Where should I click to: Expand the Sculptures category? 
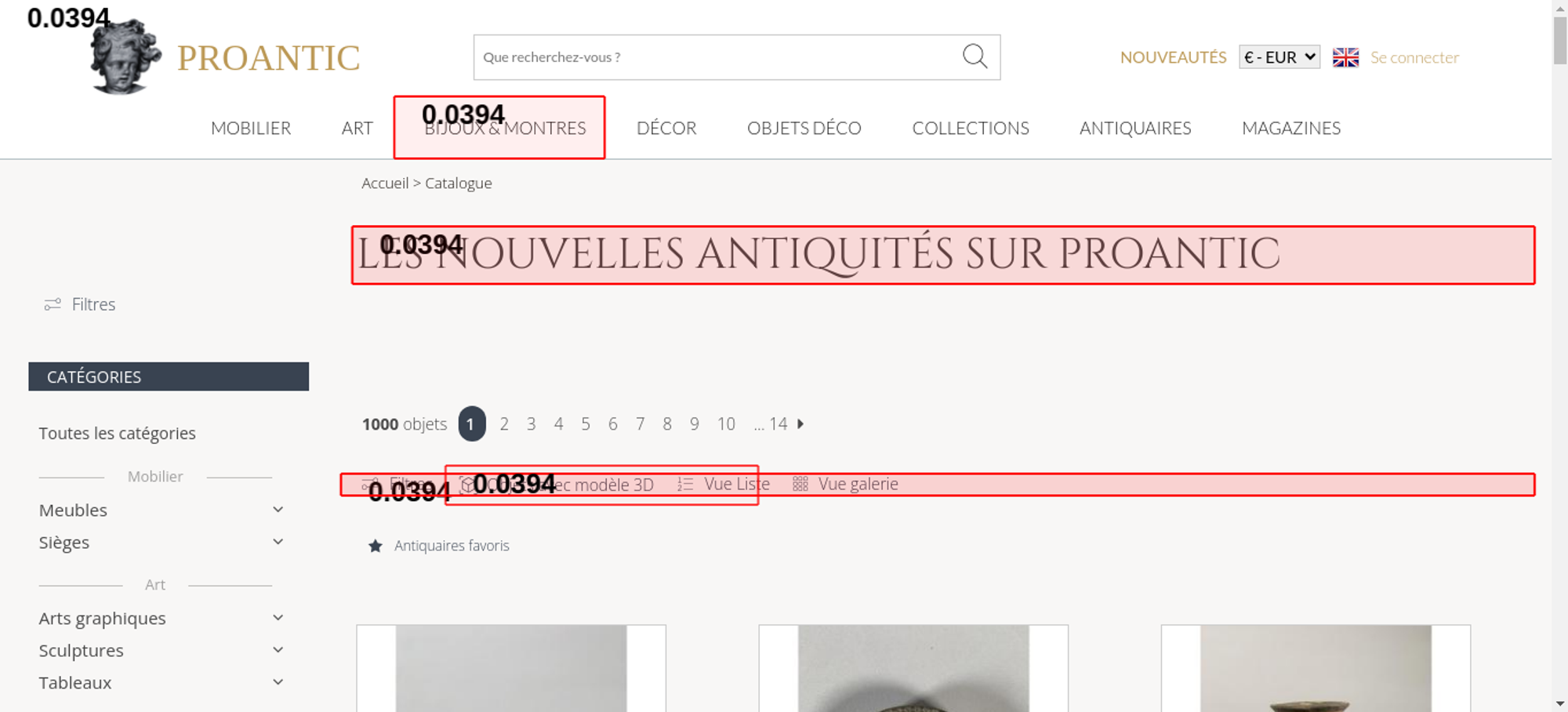click(x=278, y=650)
